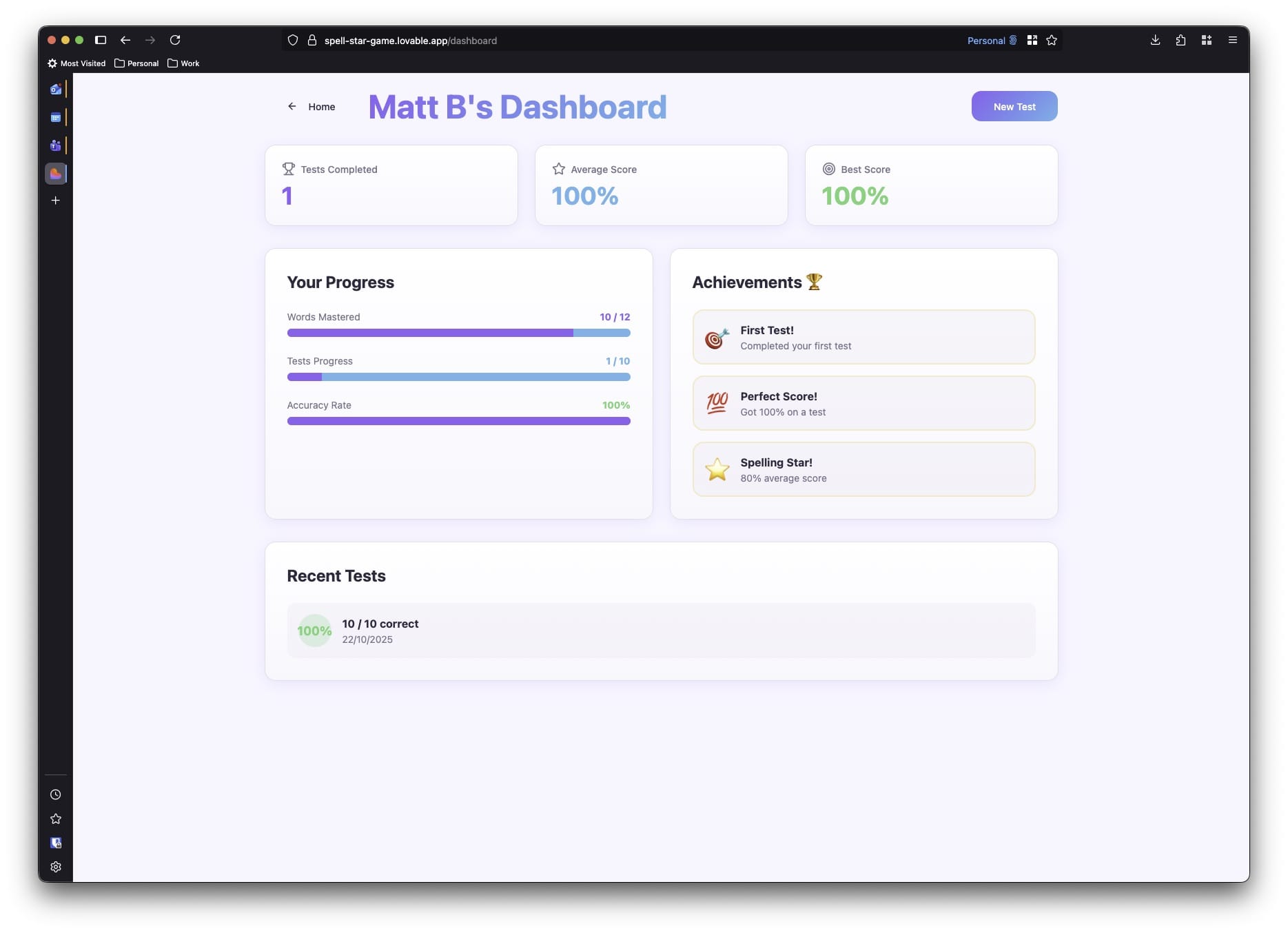Open the Outlook tab in the sidebar
This screenshot has height=933, width=1288.
[56, 89]
